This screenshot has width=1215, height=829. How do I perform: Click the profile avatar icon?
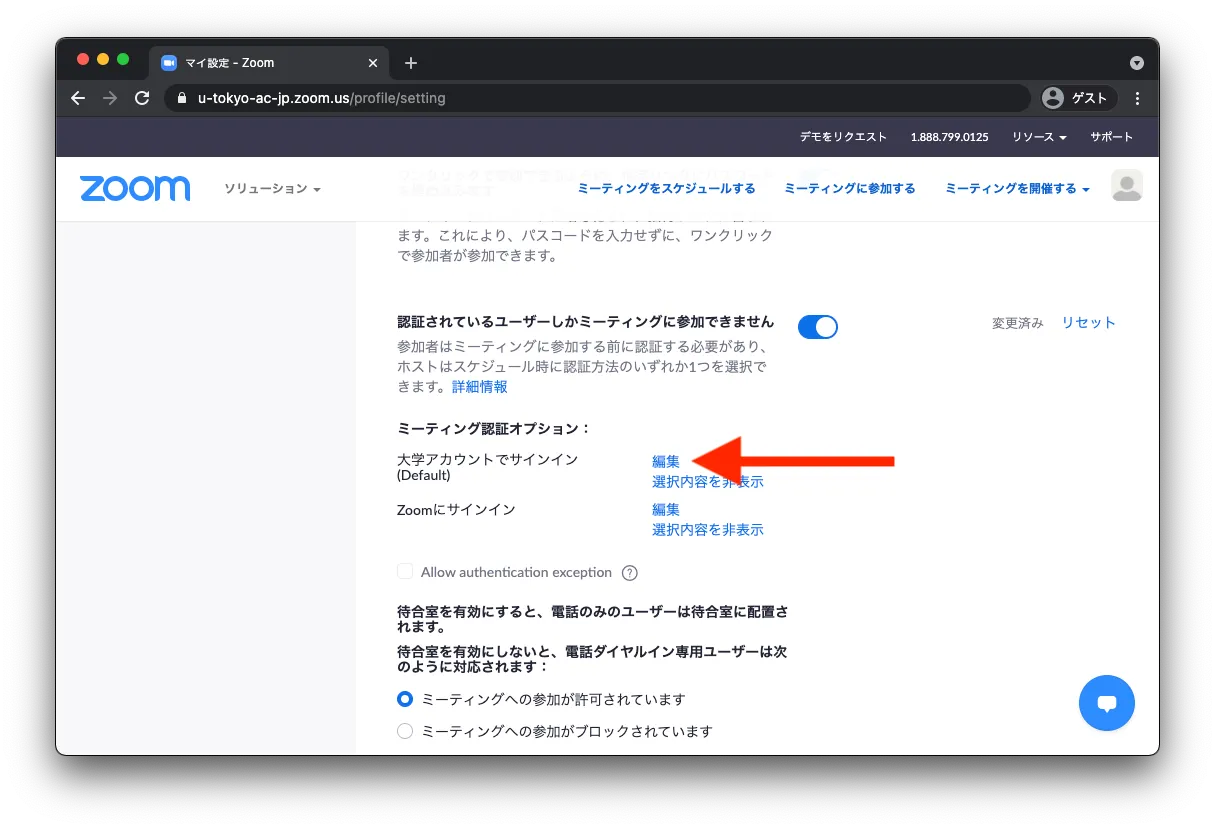(x=1126, y=186)
